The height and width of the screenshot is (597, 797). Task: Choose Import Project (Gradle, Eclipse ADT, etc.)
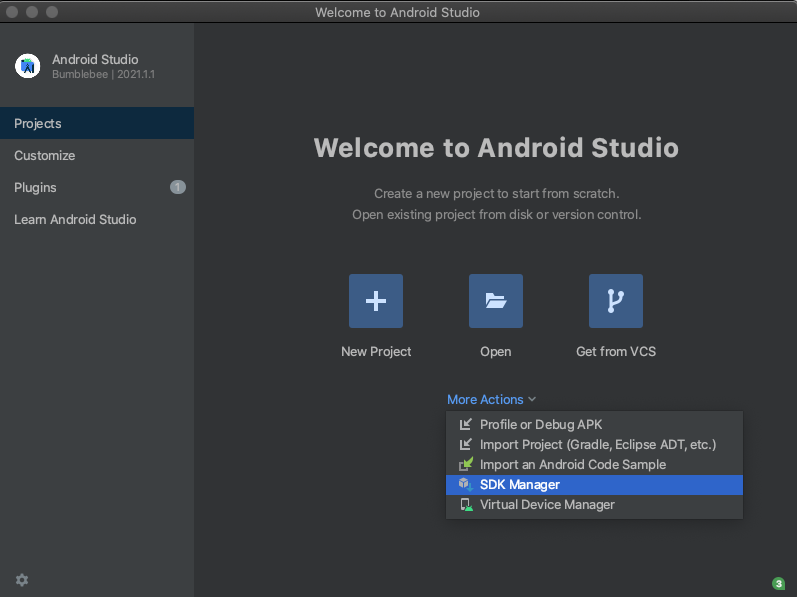tap(594, 445)
